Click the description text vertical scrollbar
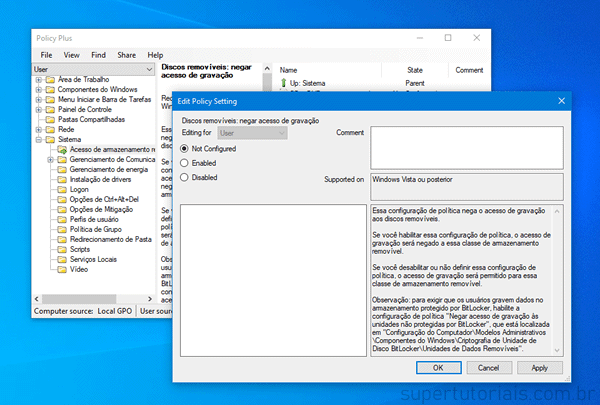Viewport: 600px width, 405px height. (559, 280)
